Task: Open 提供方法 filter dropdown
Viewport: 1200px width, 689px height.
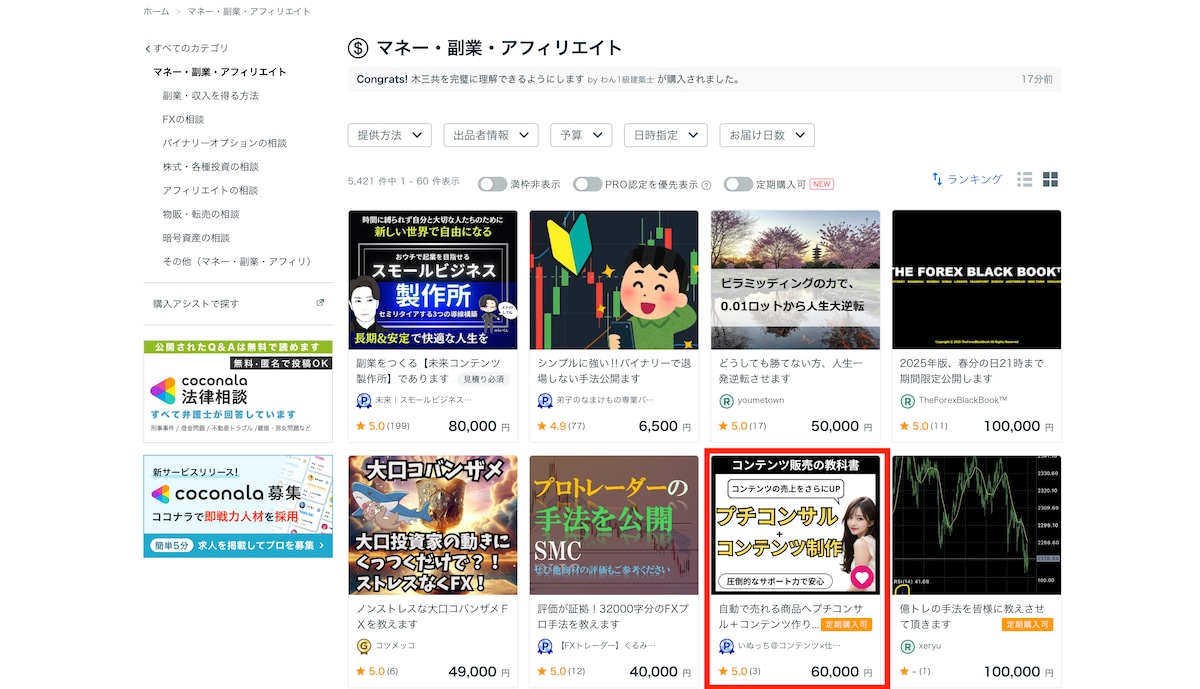Action: [389, 135]
